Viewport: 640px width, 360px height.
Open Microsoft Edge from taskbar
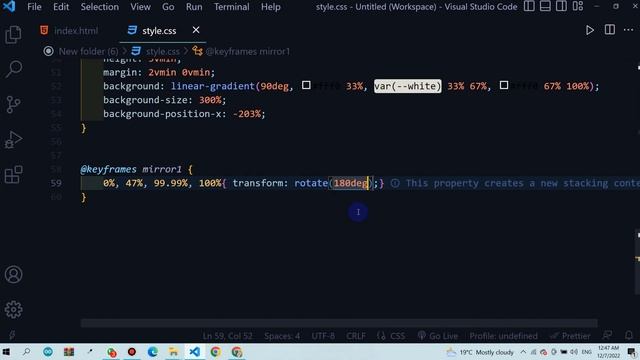tap(153, 352)
